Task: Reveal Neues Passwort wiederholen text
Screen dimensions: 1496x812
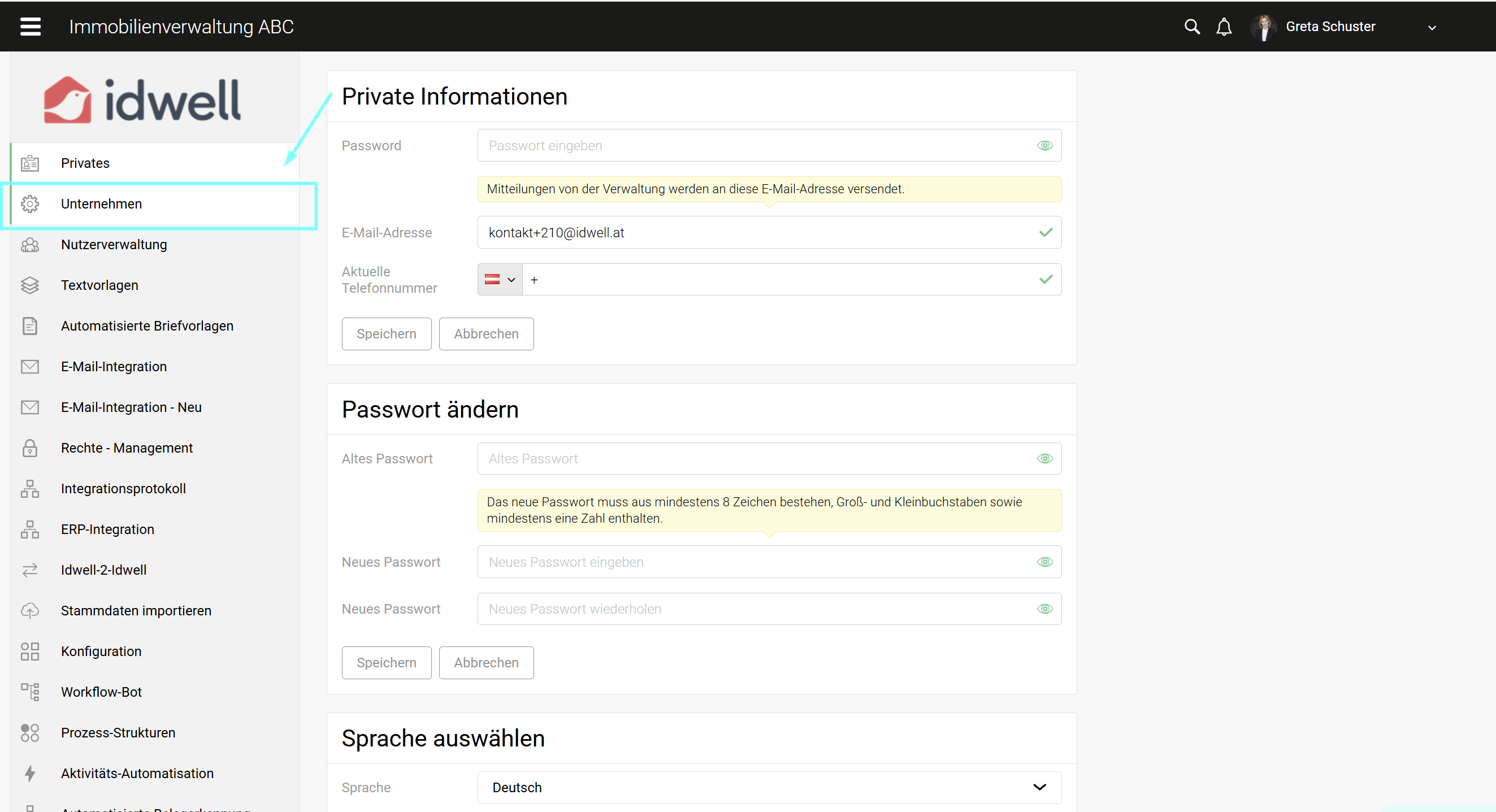Action: (1044, 609)
